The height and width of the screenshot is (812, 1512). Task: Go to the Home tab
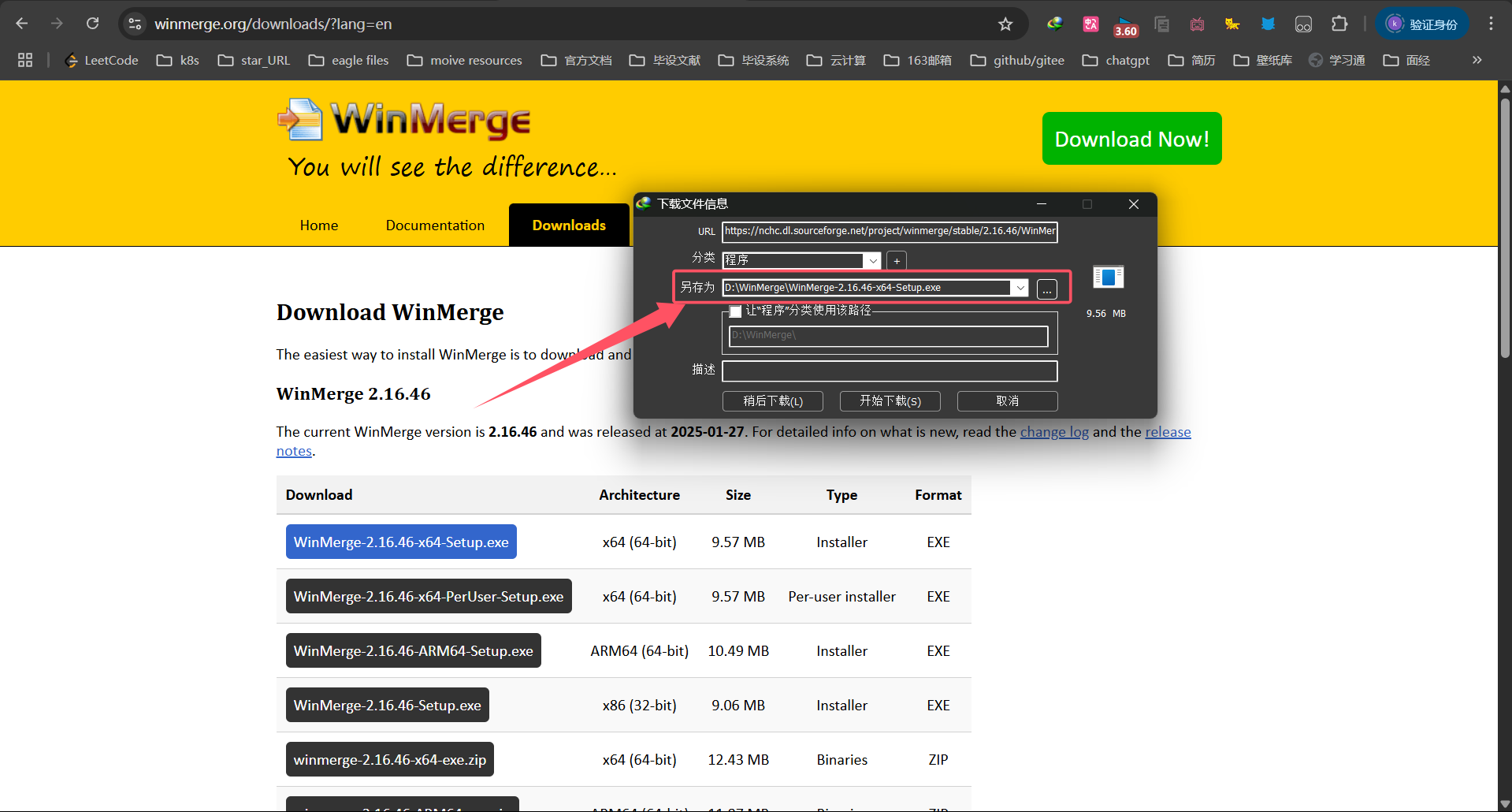(x=319, y=225)
